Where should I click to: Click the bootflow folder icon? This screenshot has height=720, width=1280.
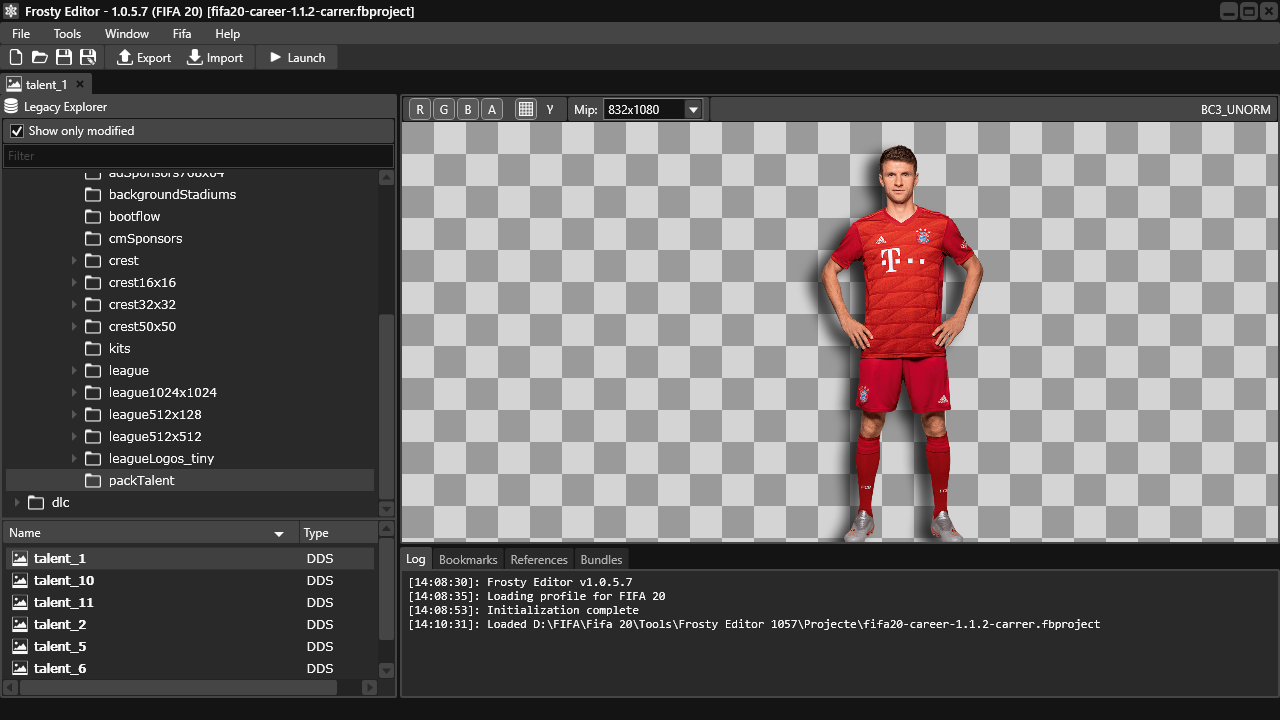coord(93,217)
